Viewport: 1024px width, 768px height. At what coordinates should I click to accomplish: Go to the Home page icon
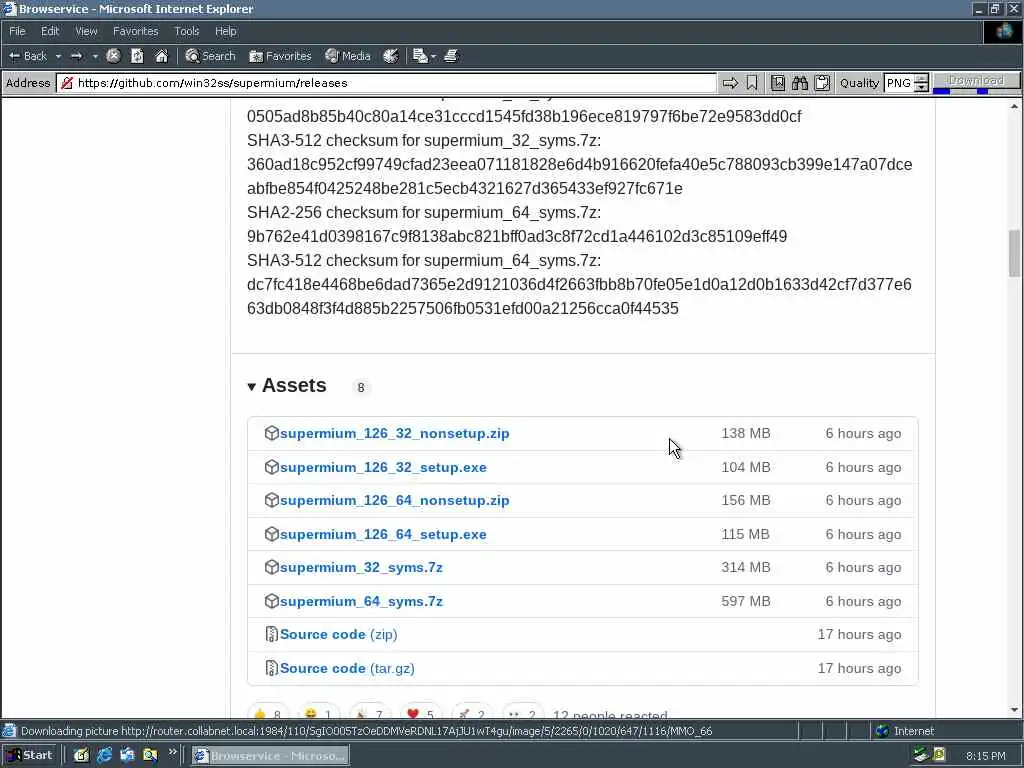161,56
